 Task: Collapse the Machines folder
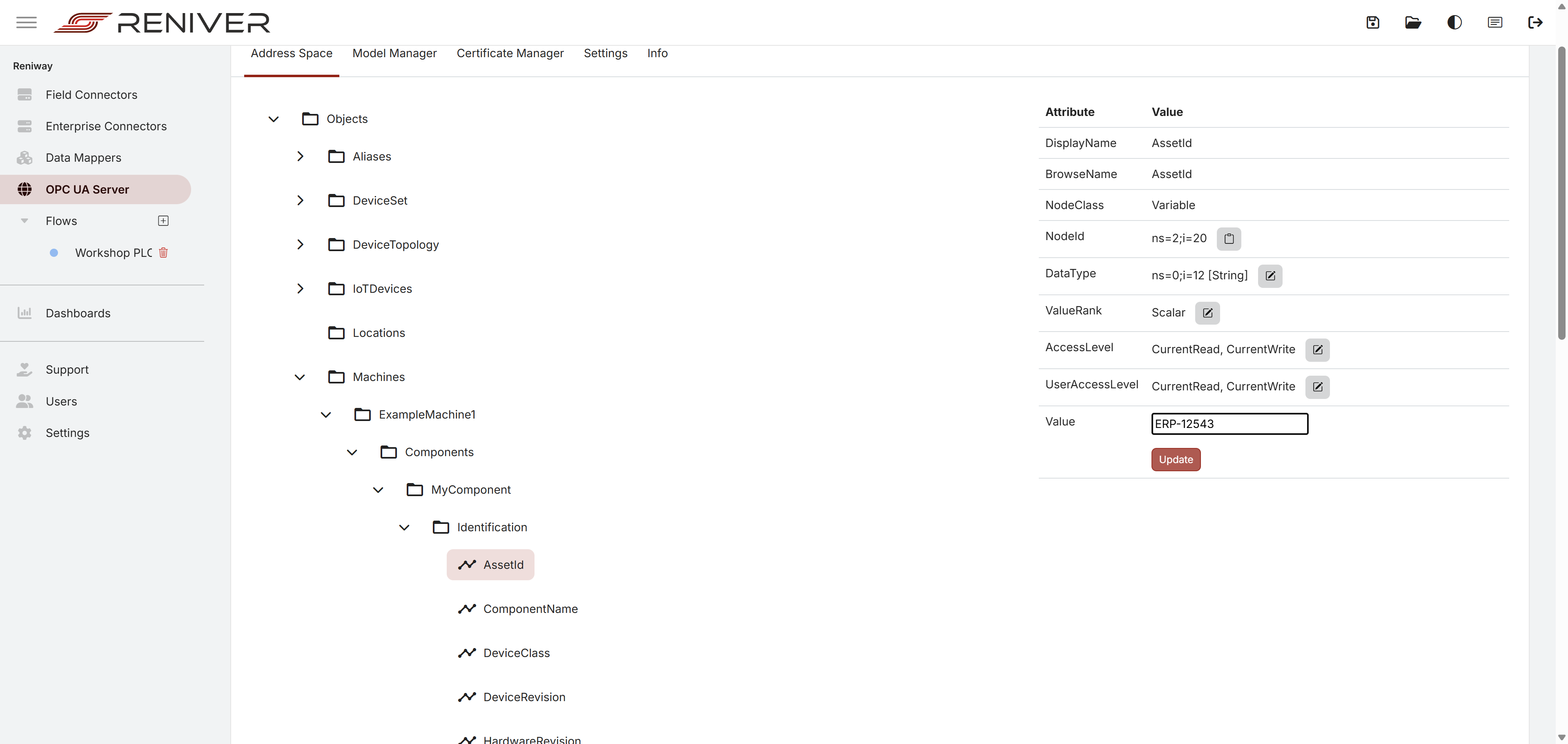[299, 377]
